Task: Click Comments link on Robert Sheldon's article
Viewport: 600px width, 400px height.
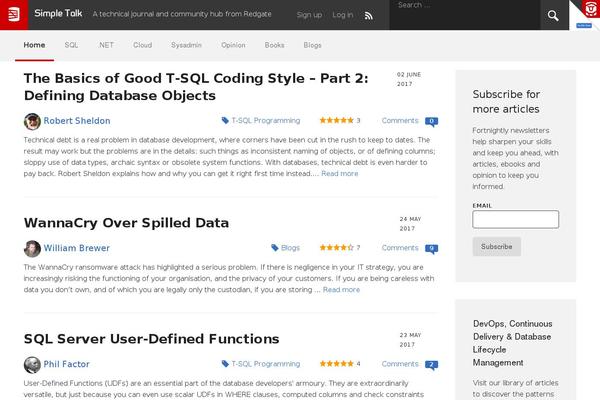Action: (x=400, y=121)
